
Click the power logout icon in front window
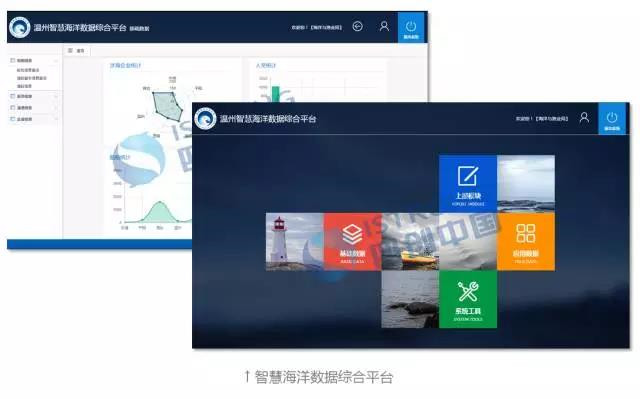pyautogui.click(x=611, y=119)
